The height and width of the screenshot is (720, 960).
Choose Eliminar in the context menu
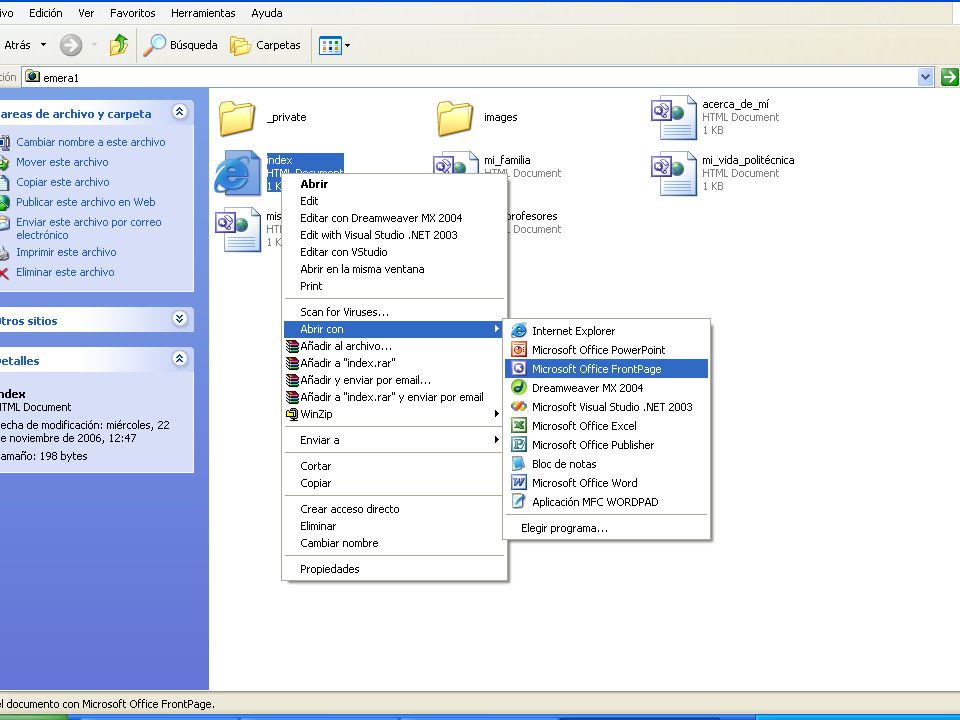point(394,527)
